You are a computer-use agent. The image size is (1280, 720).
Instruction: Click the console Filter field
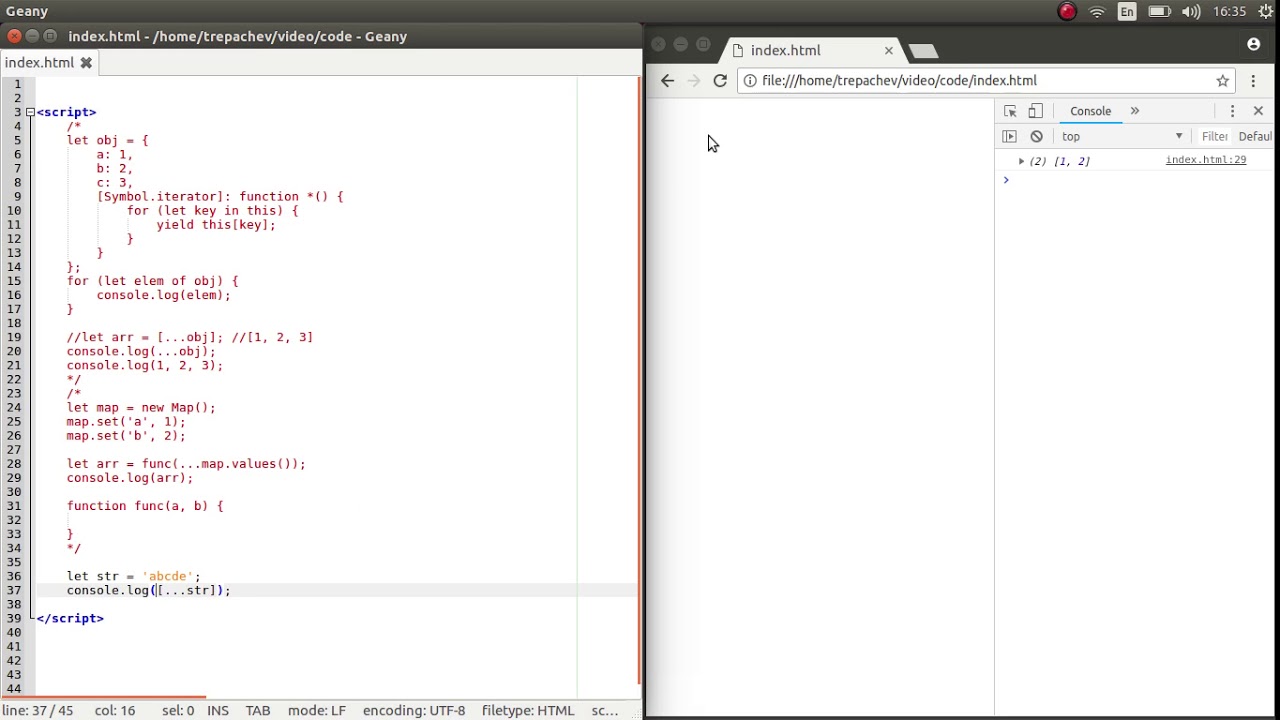pos(1214,136)
